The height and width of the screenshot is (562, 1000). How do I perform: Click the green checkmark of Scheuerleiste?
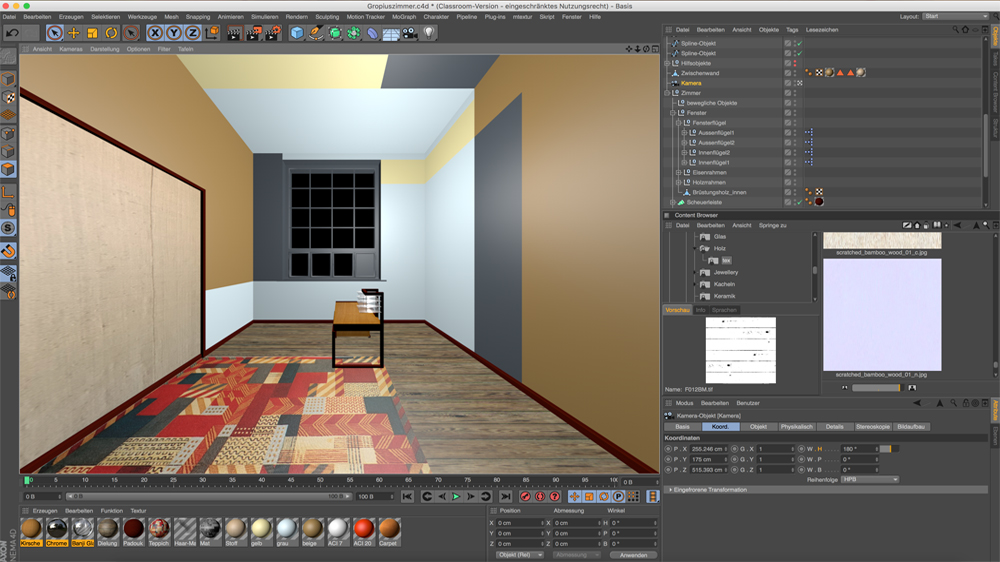point(797,202)
